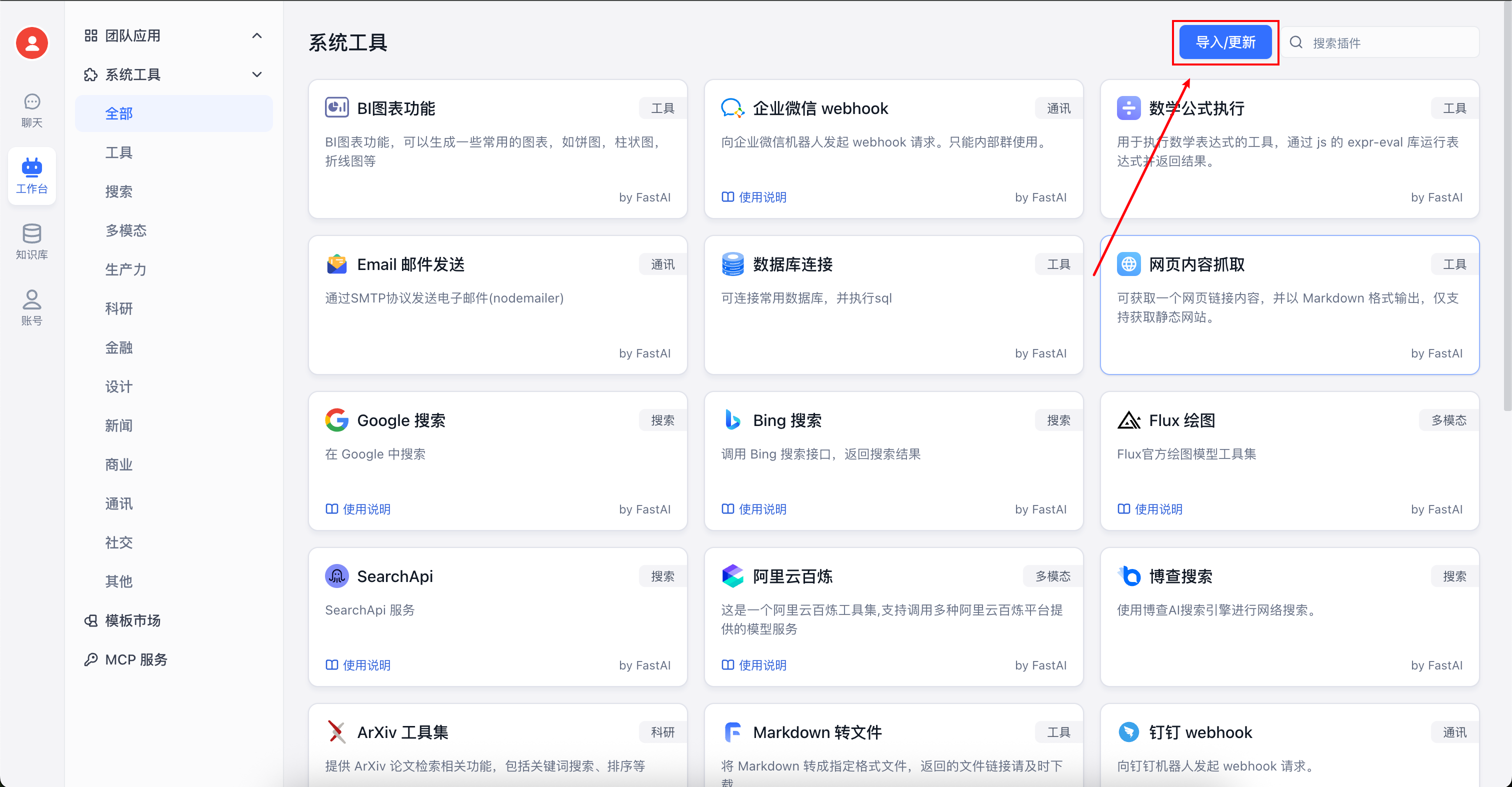
Task: Click the 多模态 tag on Flux 绘图
Action: coord(1448,420)
